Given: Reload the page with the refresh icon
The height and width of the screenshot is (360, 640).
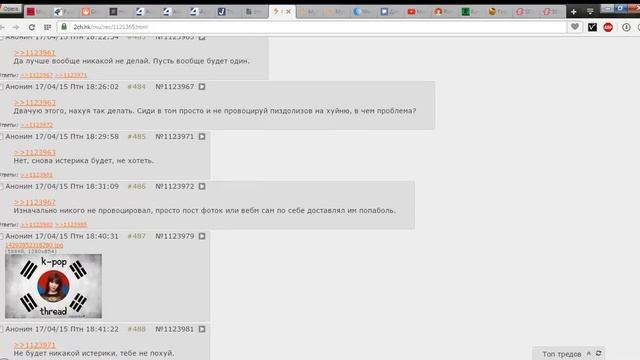Looking at the screenshot, I should click(31, 27).
